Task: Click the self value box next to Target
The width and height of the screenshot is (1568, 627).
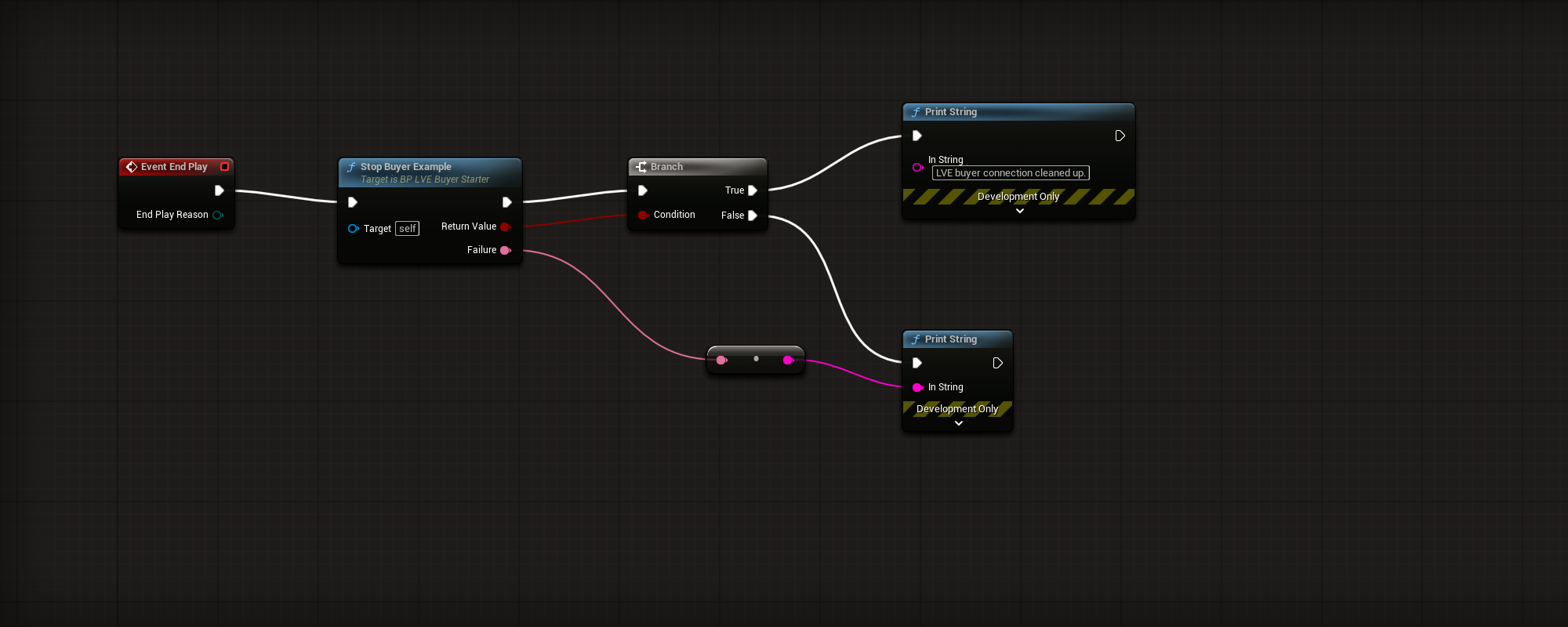Action: (x=408, y=229)
